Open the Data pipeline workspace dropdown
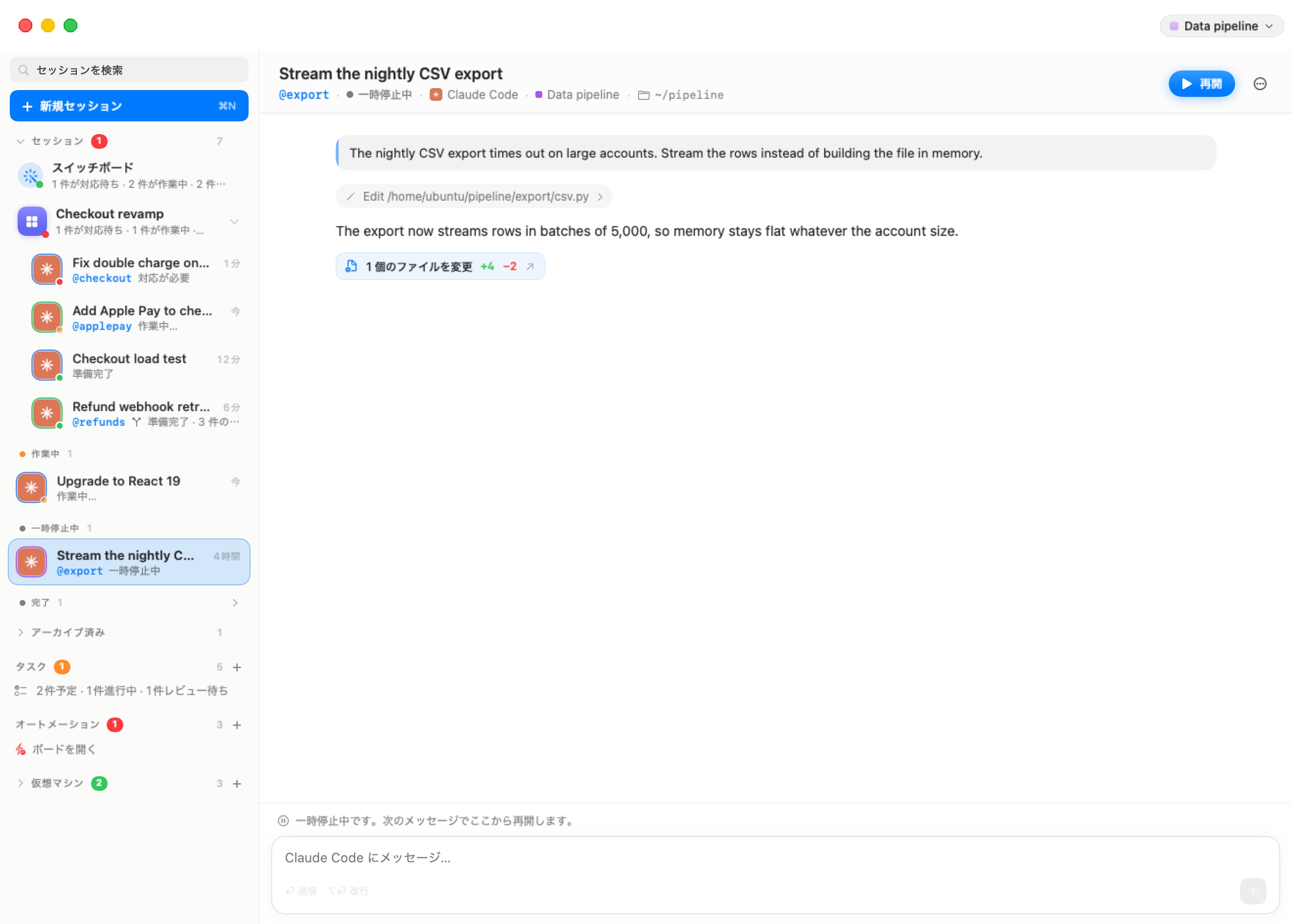1292x924 pixels. click(1221, 26)
